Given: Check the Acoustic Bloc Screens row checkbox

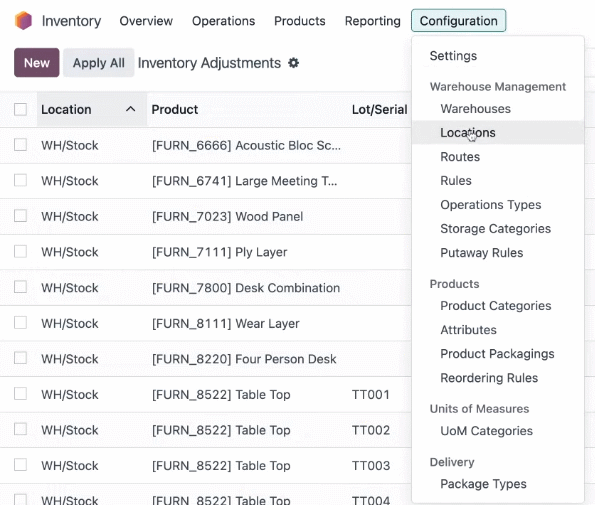Looking at the screenshot, I should tap(20, 145).
